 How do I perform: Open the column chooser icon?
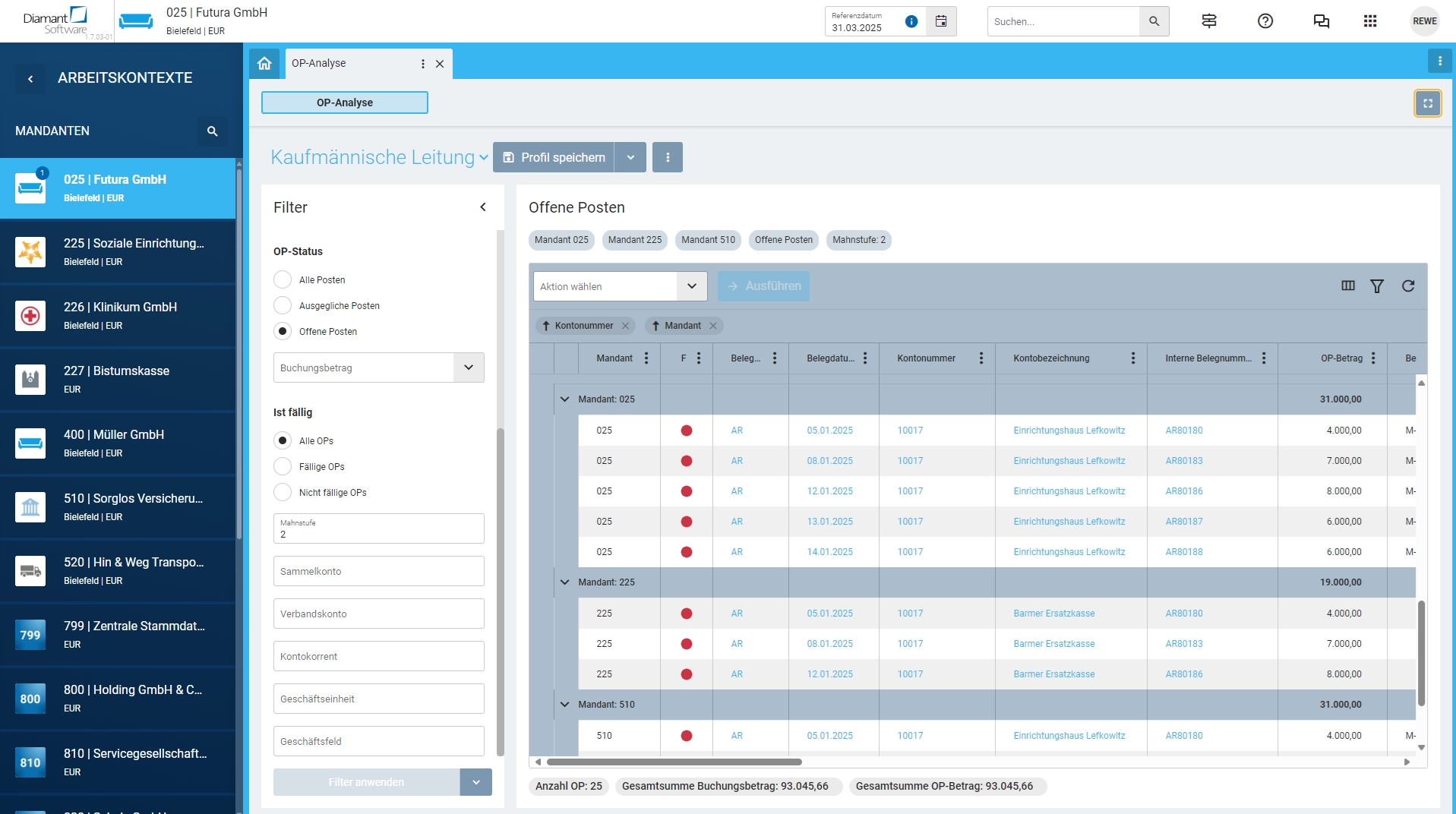click(x=1347, y=286)
